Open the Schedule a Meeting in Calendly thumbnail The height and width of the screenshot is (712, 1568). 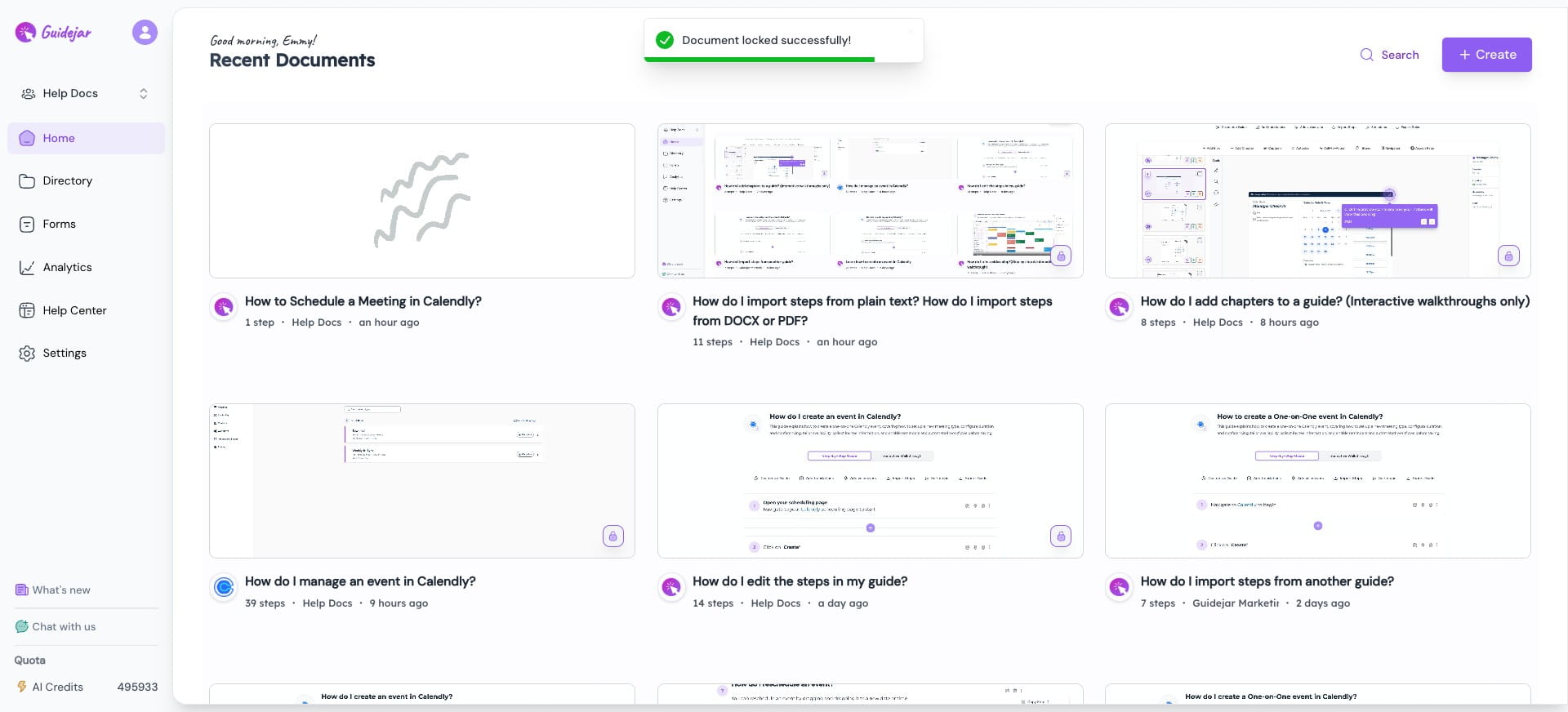click(x=422, y=201)
